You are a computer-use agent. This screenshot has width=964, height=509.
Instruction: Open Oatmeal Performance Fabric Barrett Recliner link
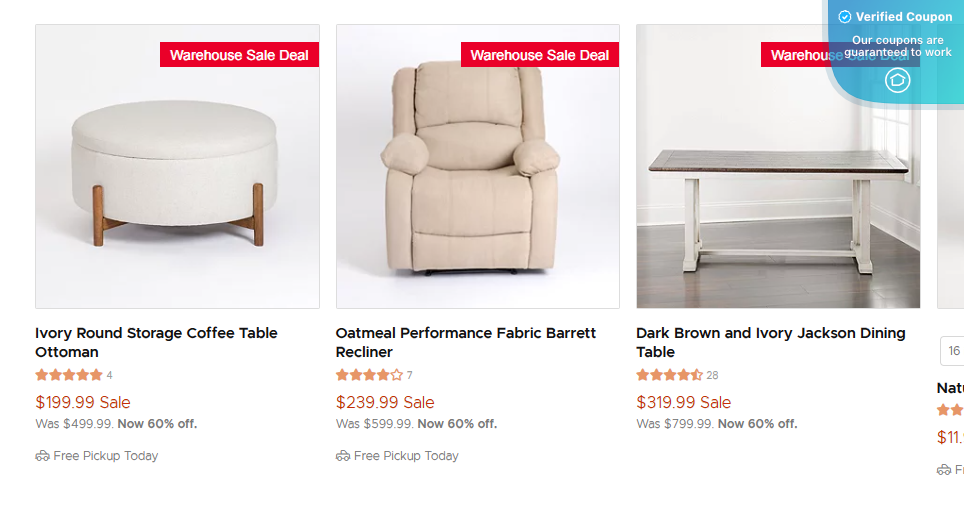coord(465,342)
